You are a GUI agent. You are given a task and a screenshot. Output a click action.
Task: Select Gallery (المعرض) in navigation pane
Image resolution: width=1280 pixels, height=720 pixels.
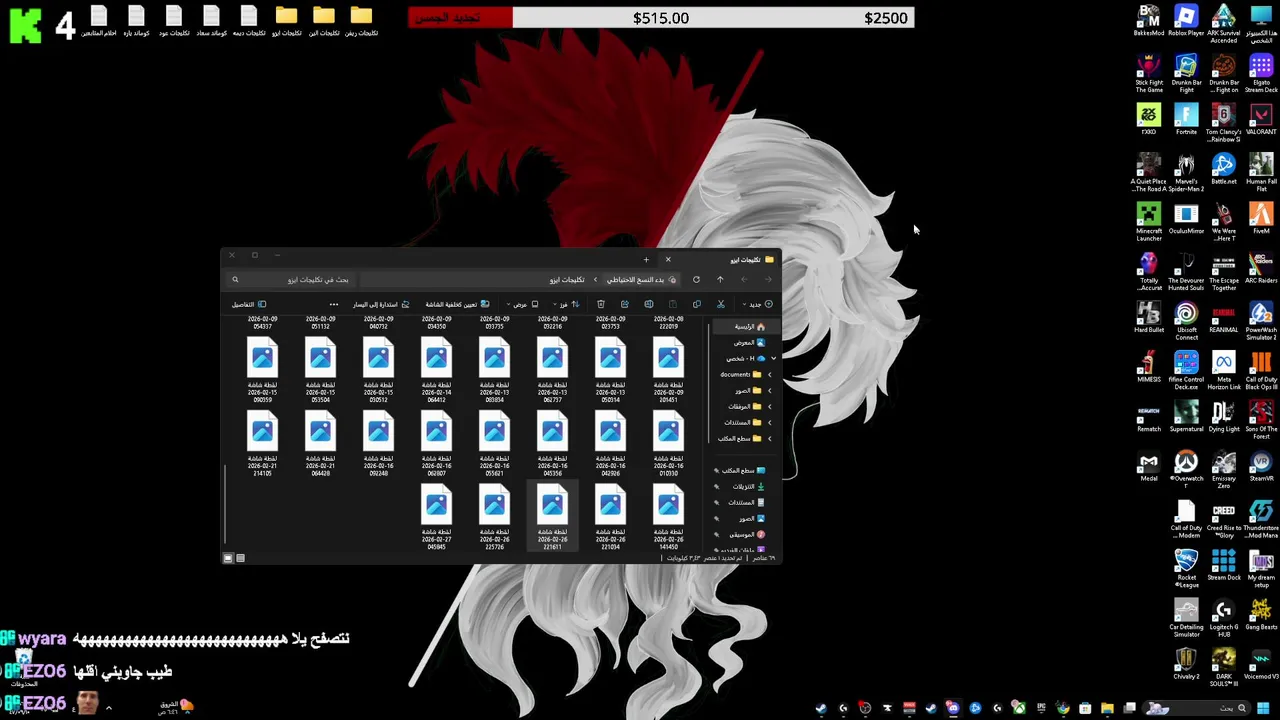pyautogui.click(x=749, y=343)
